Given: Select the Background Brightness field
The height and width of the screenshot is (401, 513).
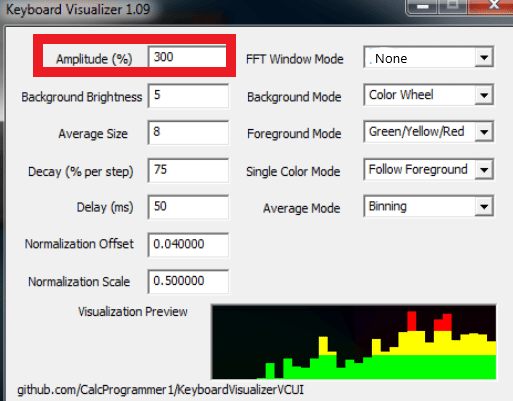Looking at the screenshot, I should (188, 96).
